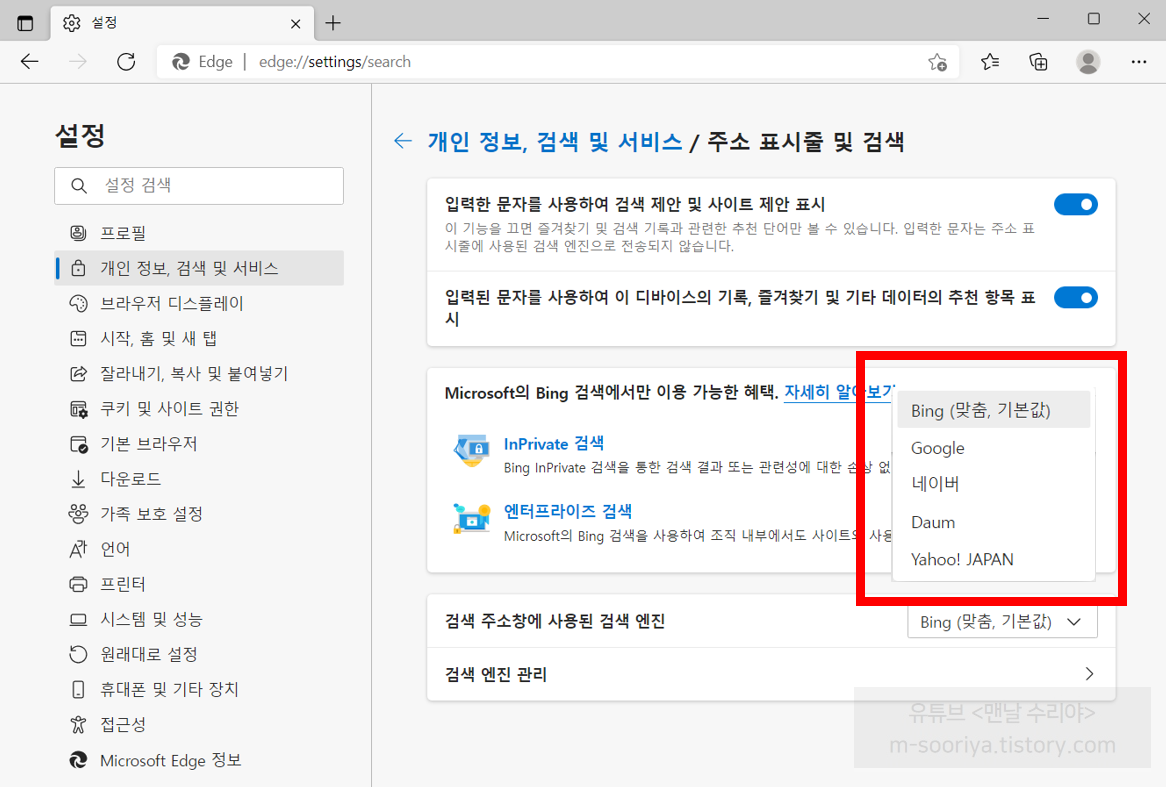Image resolution: width=1166 pixels, height=787 pixels.
Task: Toggle 검색 제안 및 사이트 제안 표시 switch
Action: 1075,205
